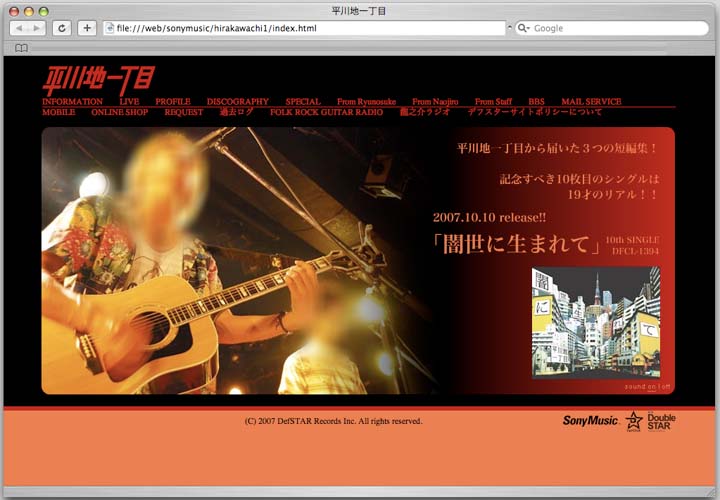
Task: Click the album cover thumbnail
Action: click(596, 322)
